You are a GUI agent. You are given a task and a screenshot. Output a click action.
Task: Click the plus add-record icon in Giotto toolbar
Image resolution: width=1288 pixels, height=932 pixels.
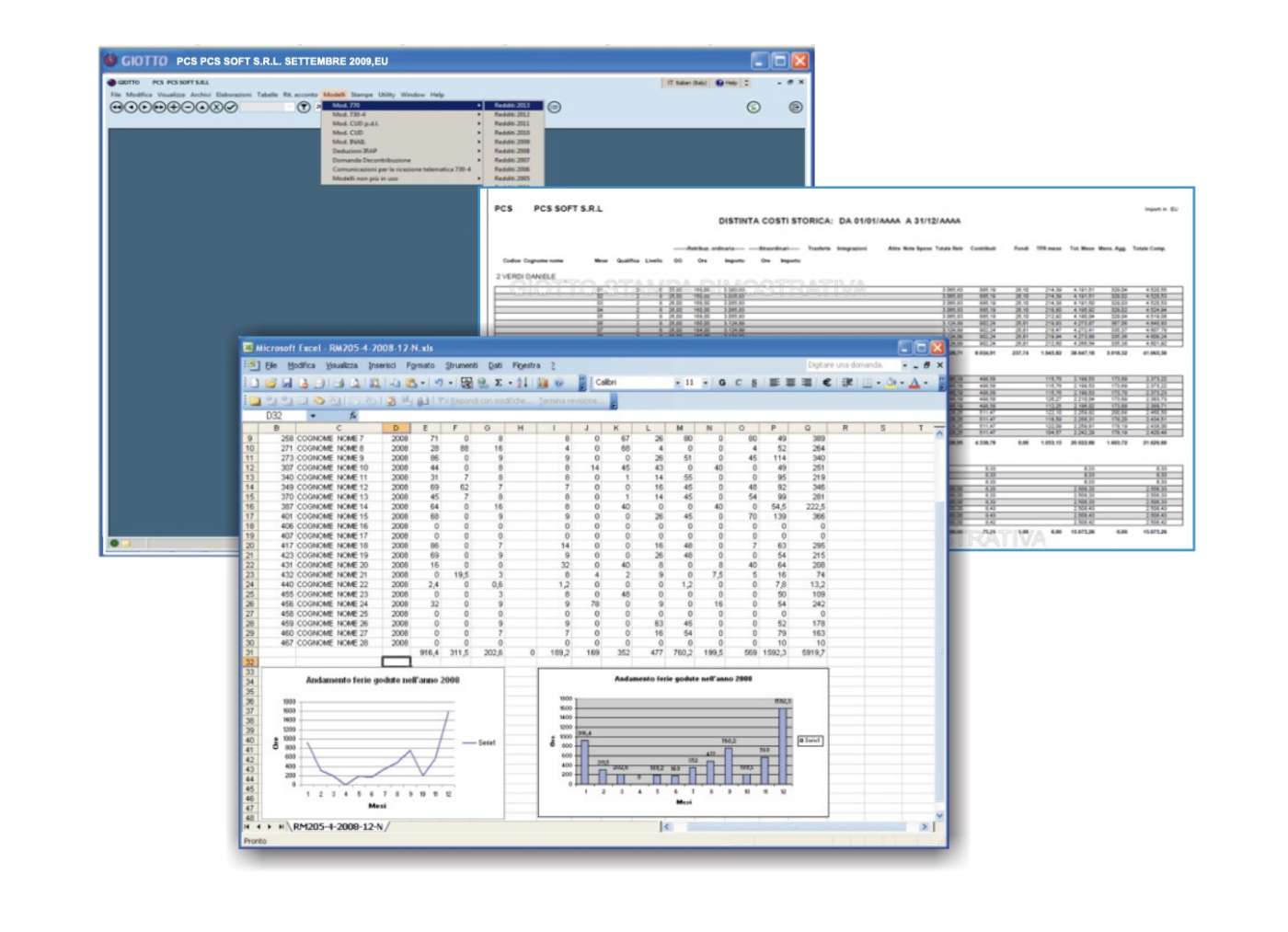pyautogui.click(x=174, y=108)
